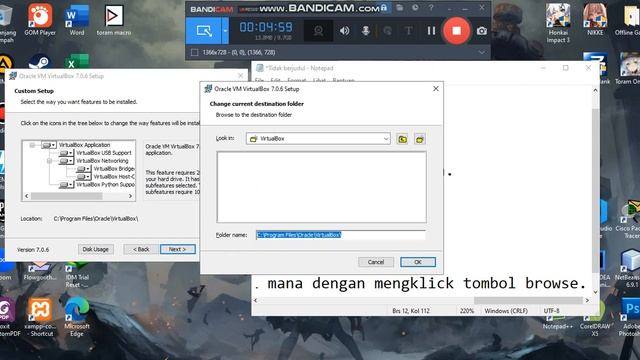Click the < Back button
The height and width of the screenshot is (360, 640).
point(141,249)
